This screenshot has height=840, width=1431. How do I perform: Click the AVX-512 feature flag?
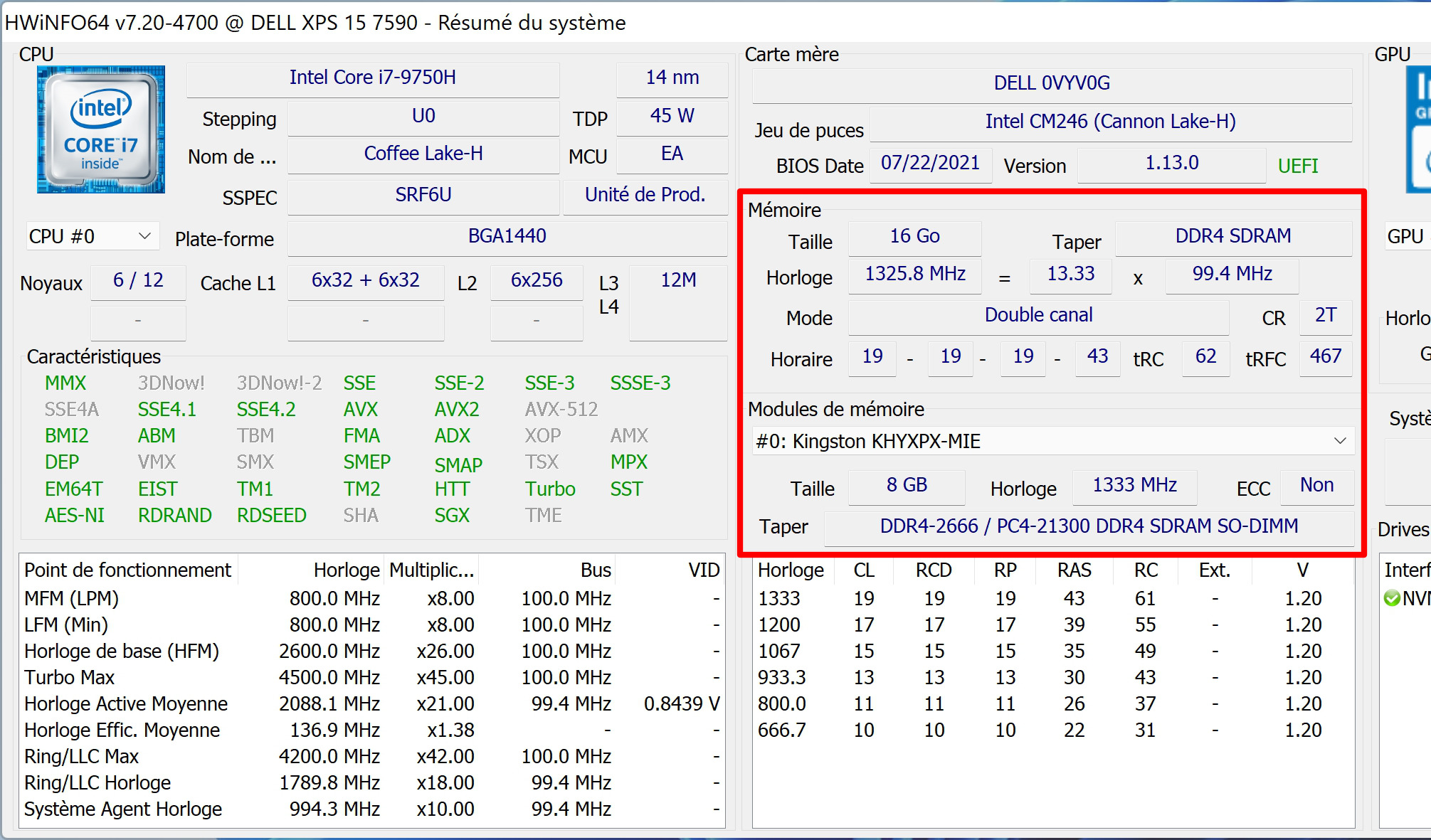561,410
